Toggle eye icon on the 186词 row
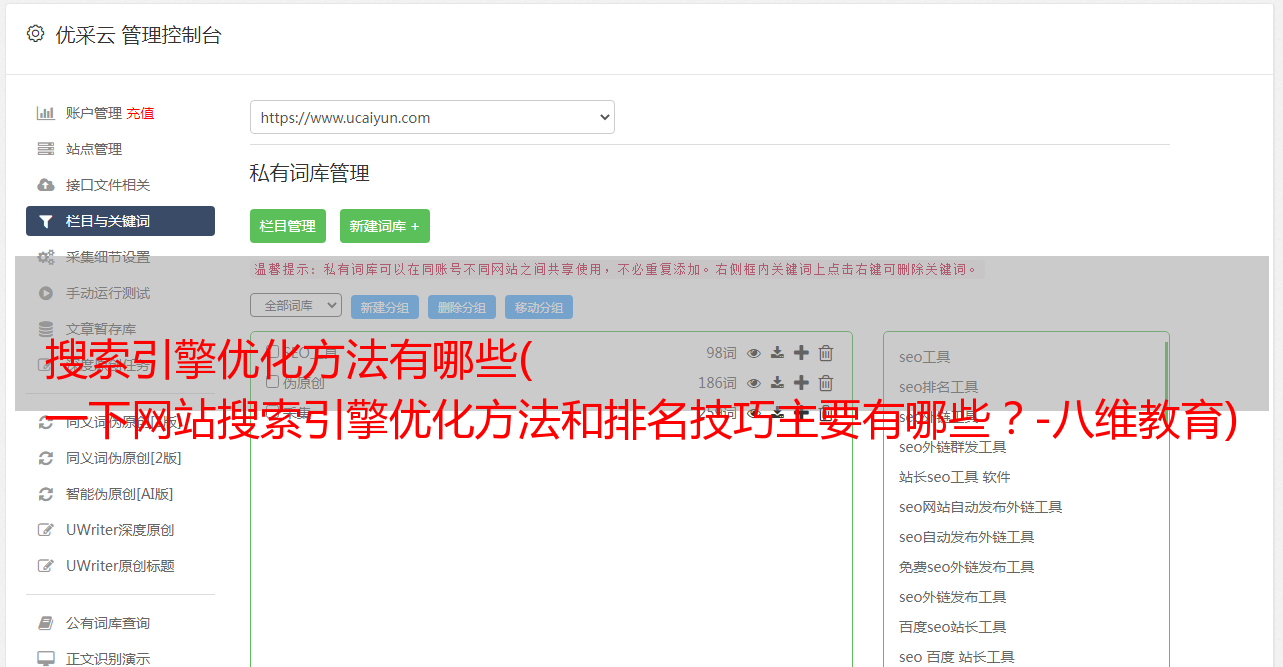 point(754,383)
